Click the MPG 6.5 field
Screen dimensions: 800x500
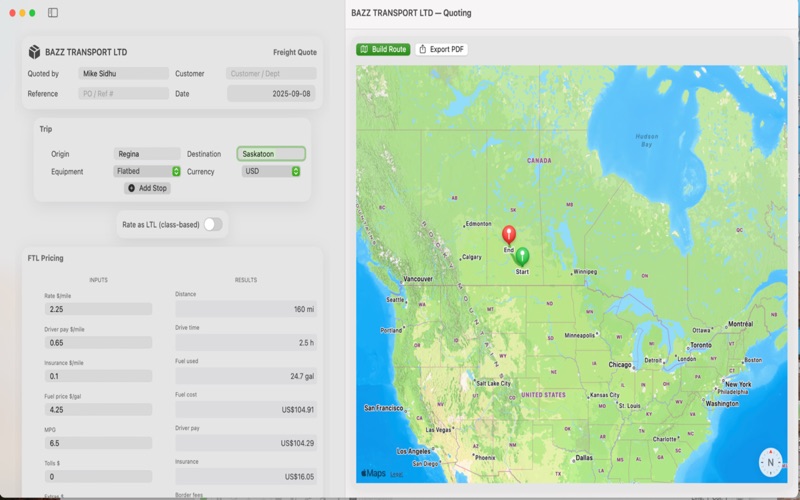tap(98, 443)
